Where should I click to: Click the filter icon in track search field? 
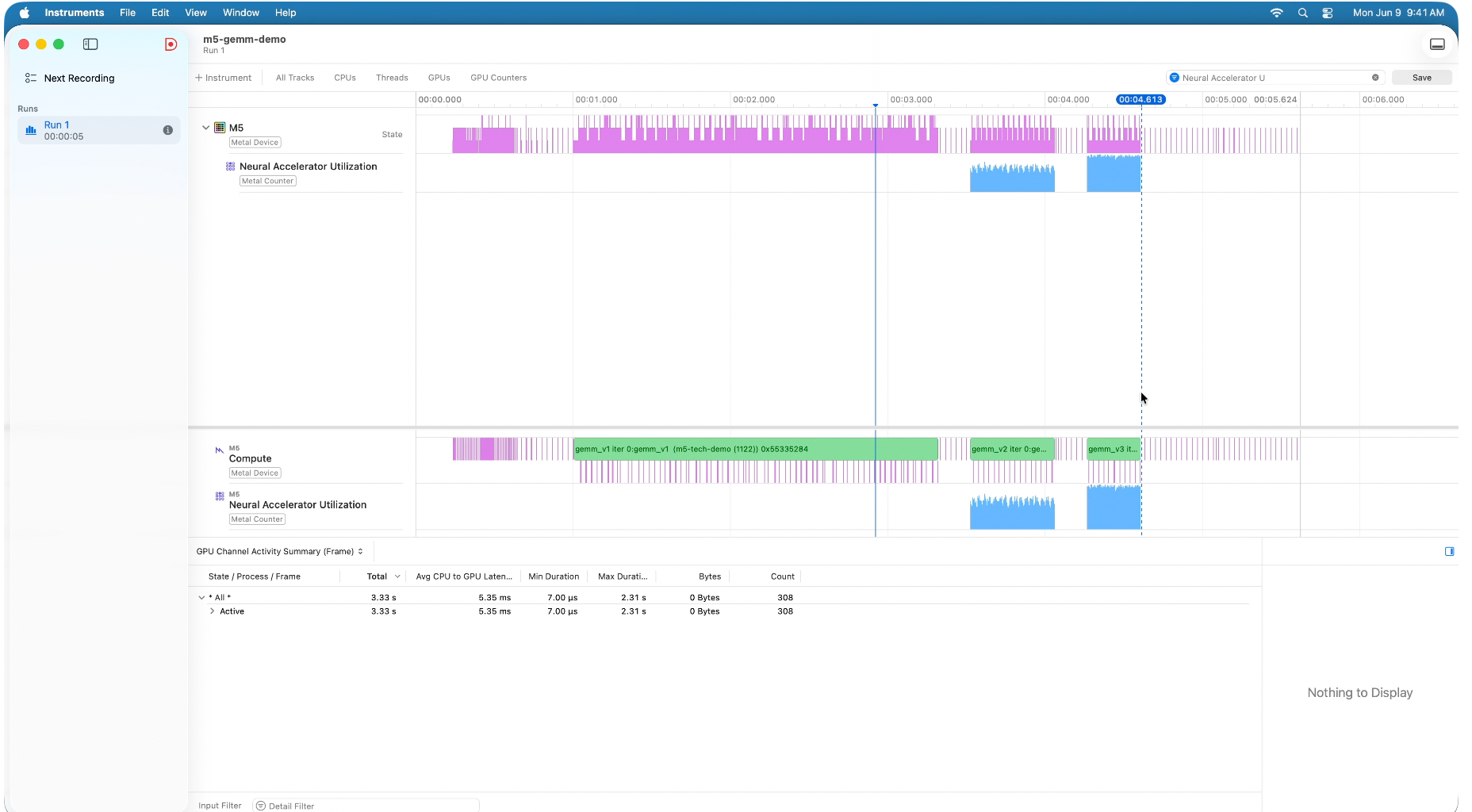(1175, 78)
